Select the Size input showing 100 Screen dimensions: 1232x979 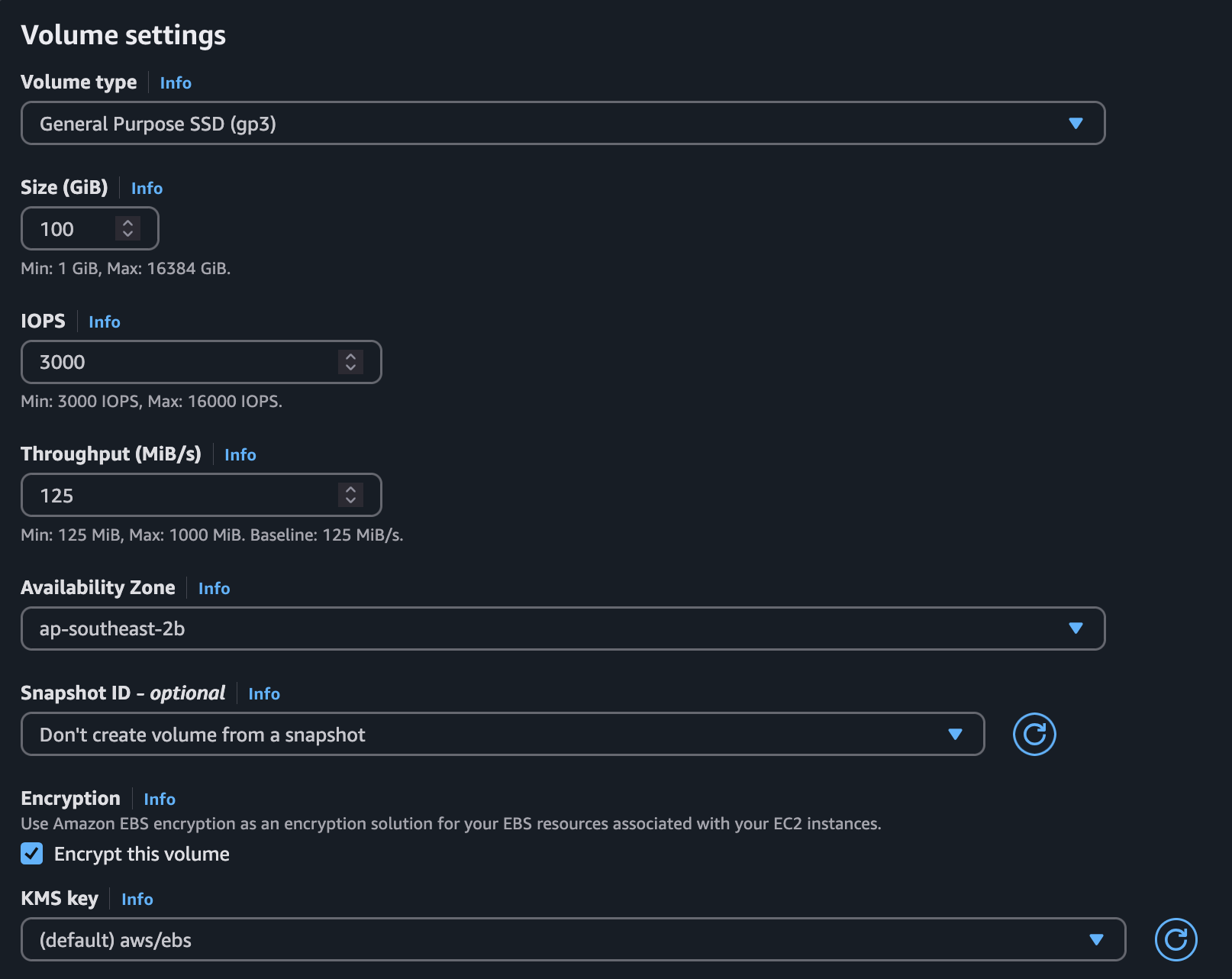pyautogui.click(x=73, y=228)
